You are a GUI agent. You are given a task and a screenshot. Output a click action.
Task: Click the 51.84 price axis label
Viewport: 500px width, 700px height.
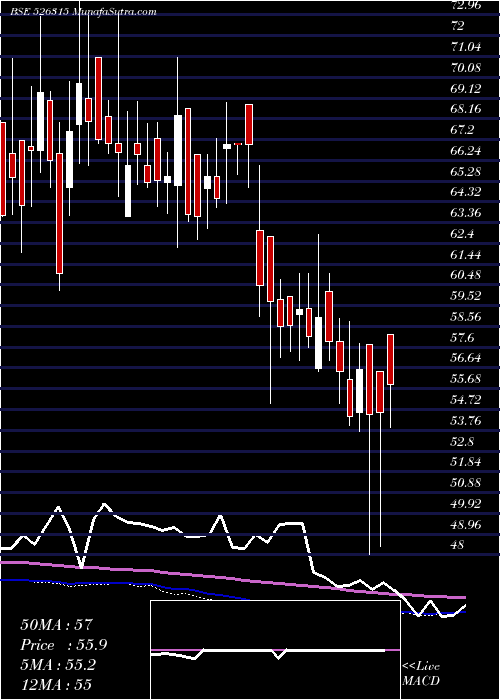pyautogui.click(x=467, y=462)
